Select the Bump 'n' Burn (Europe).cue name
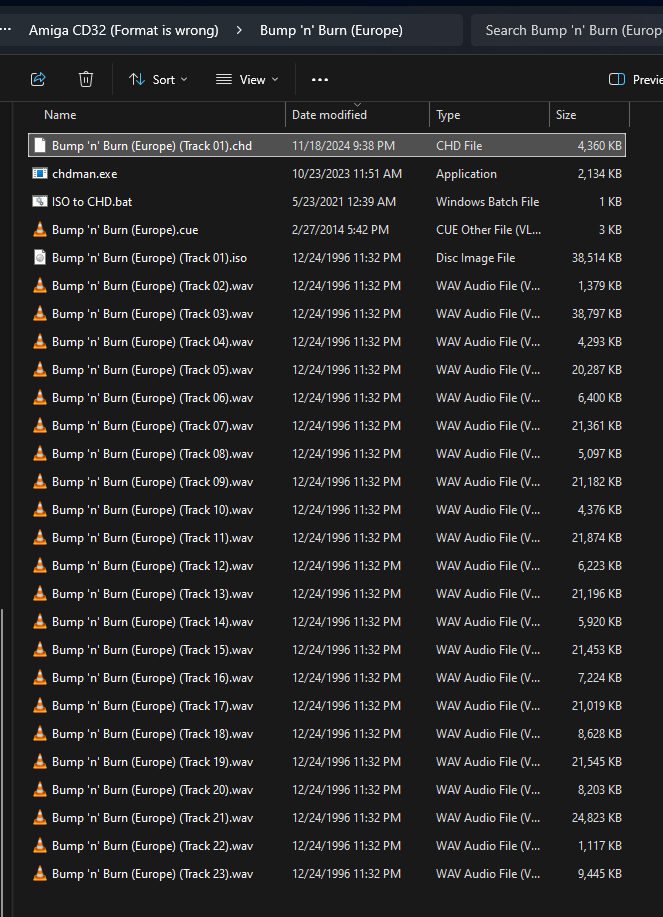 point(125,230)
